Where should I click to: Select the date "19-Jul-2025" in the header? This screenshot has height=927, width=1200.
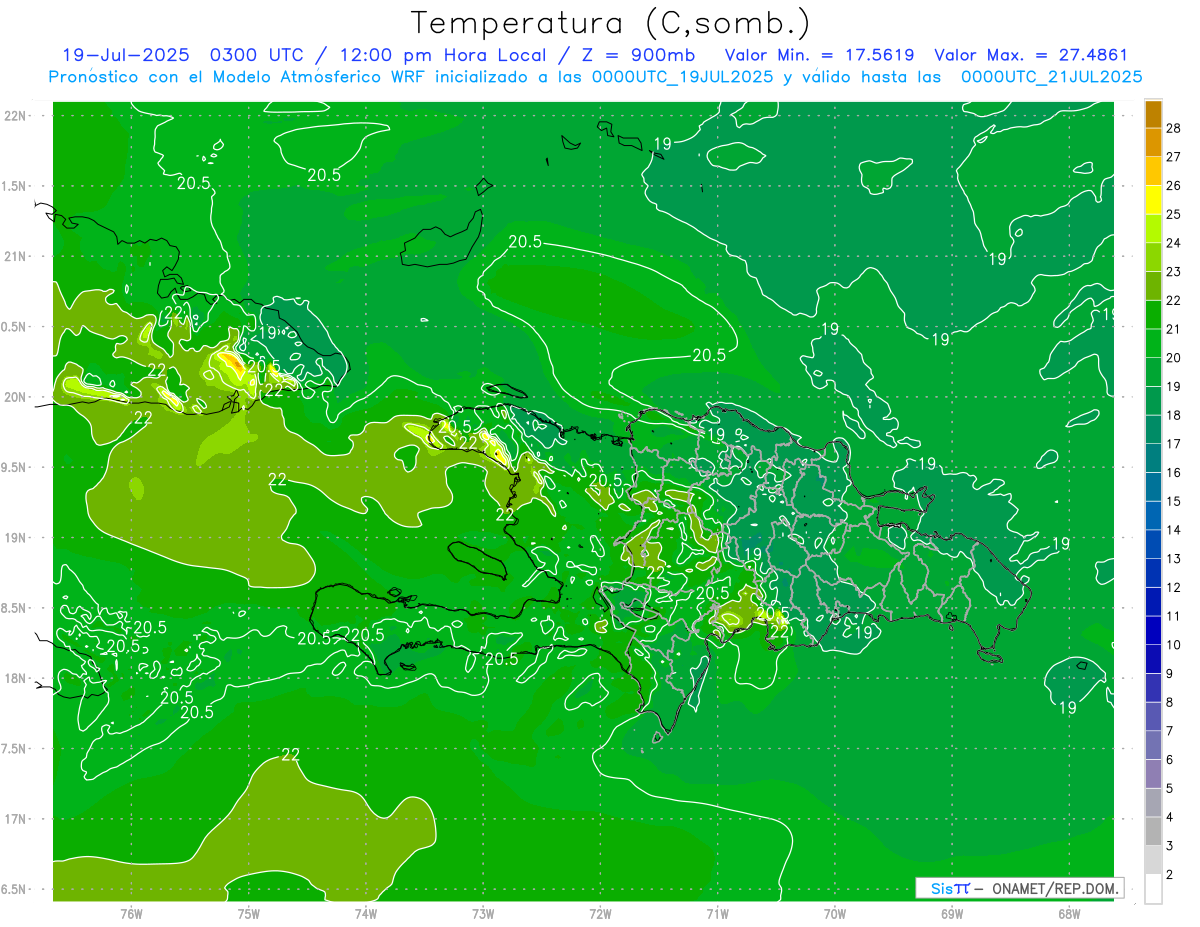125,55
